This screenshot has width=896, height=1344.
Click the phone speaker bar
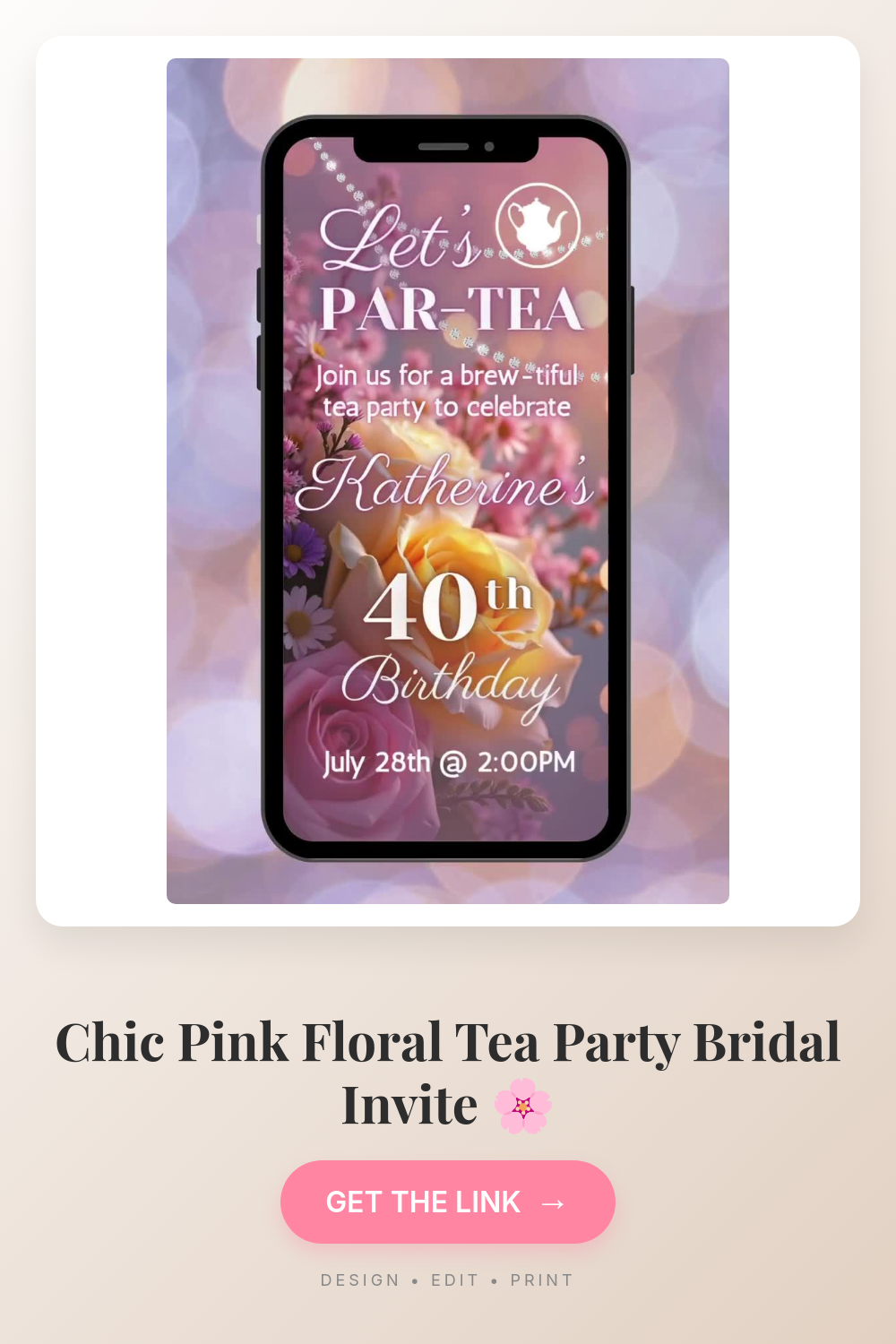pos(444,146)
